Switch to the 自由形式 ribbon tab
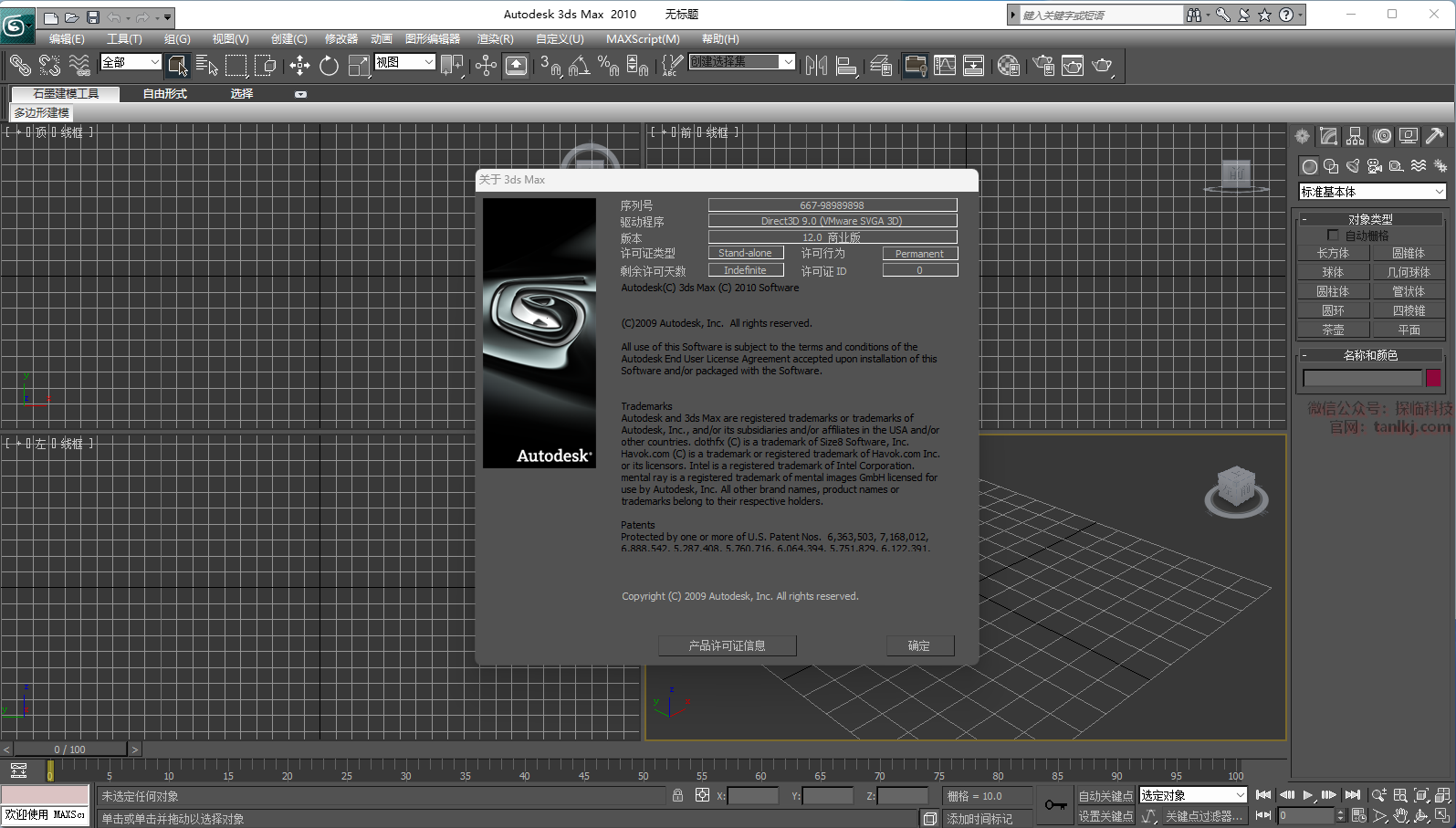 [164, 94]
